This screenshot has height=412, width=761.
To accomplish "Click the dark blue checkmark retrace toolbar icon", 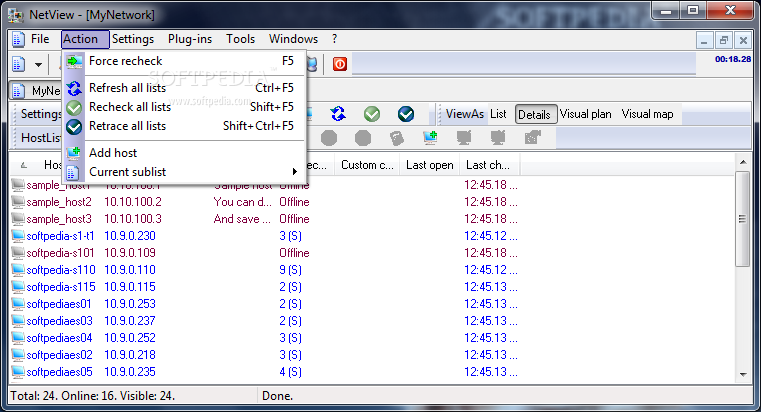I will pos(406,114).
